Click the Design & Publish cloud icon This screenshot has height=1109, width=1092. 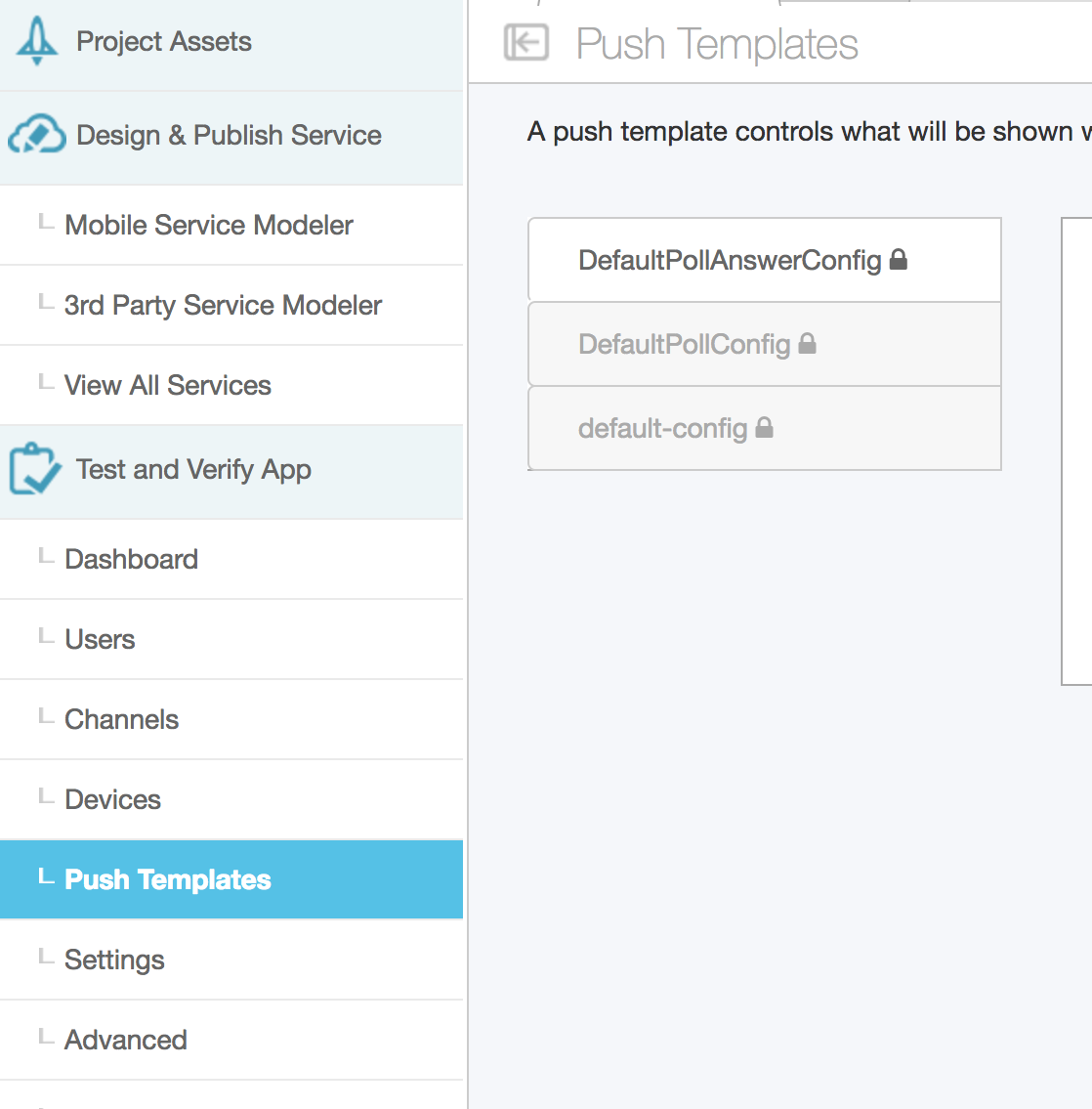click(x=37, y=135)
